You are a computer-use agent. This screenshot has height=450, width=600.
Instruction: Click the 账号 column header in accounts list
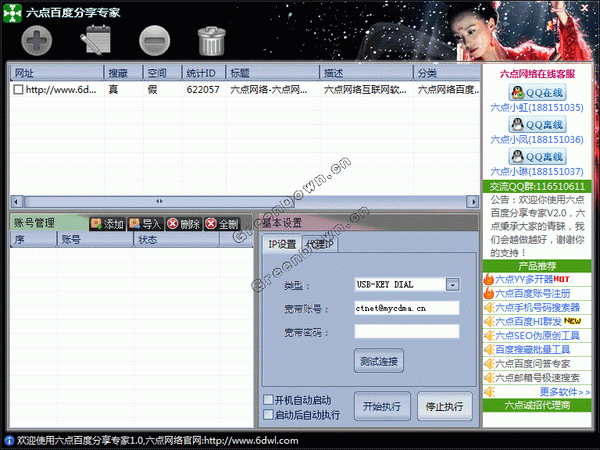tap(95, 240)
